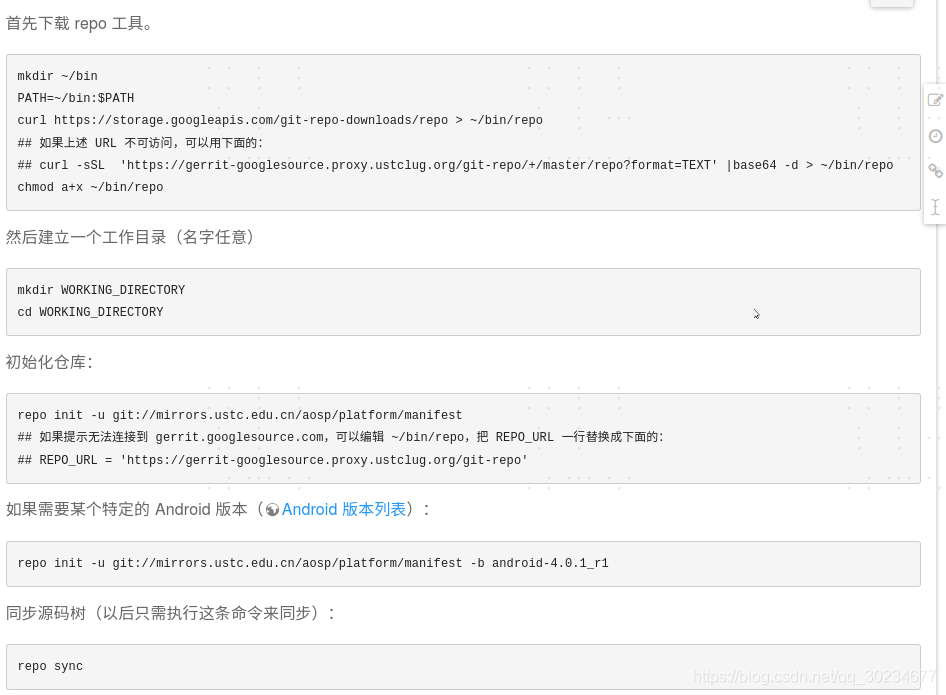Screen dimensions: 946x695
Task: Click the 'cd WORKING_DIRECTORY' line
Action: pos(90,312)
